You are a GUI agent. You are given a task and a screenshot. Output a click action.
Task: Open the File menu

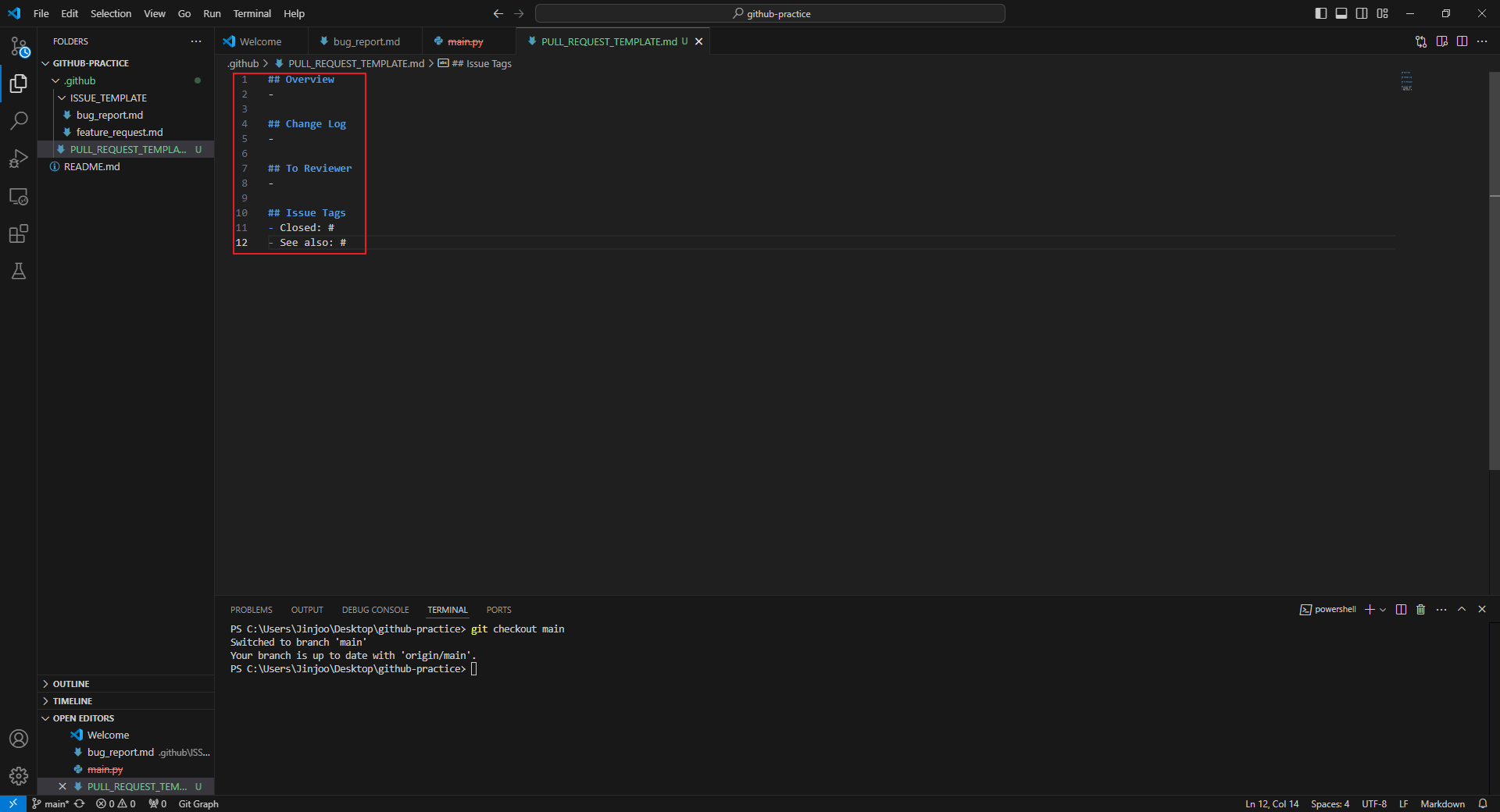pos(41,13)
